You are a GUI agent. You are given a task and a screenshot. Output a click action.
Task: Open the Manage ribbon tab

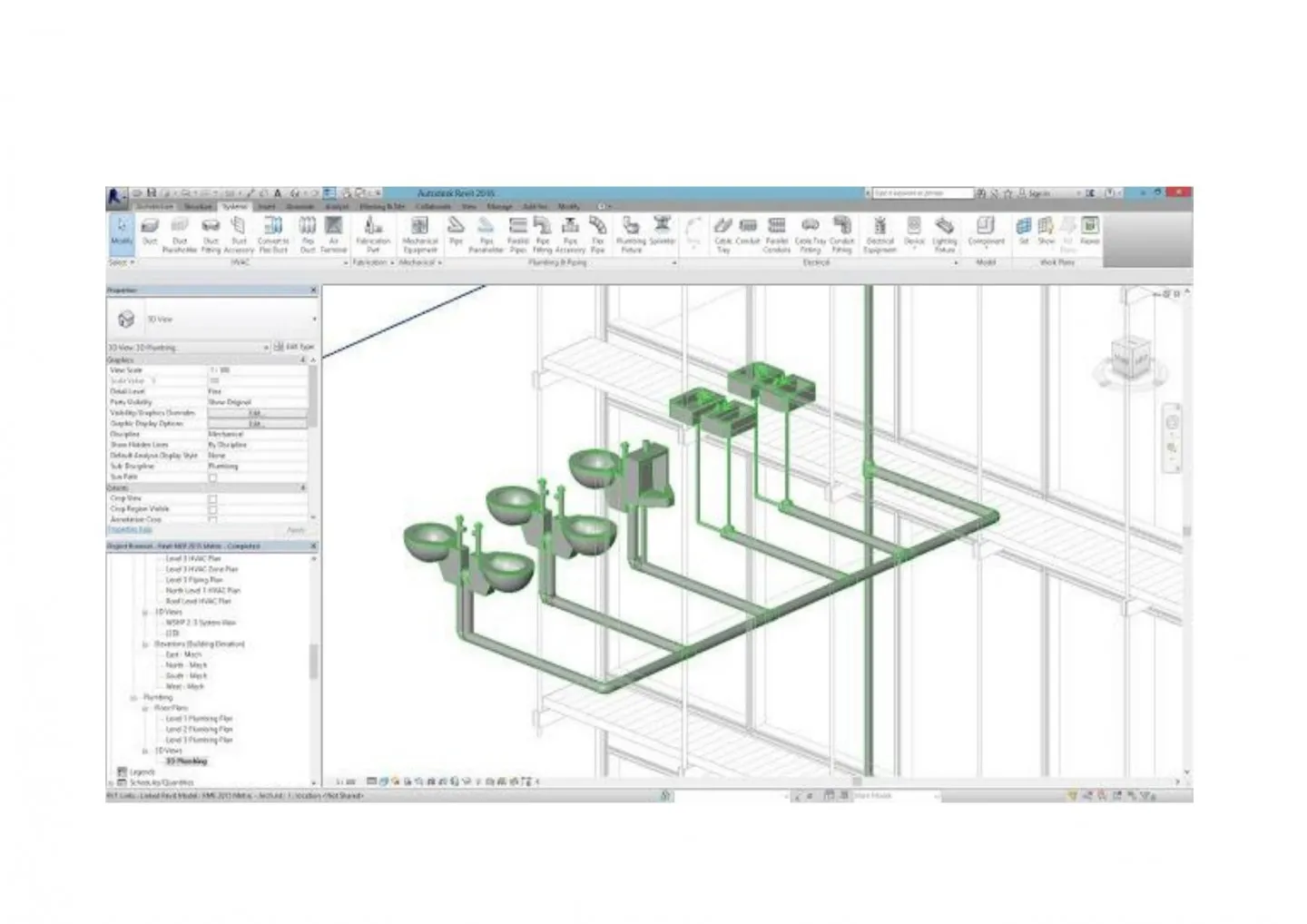tap(499, 207)
